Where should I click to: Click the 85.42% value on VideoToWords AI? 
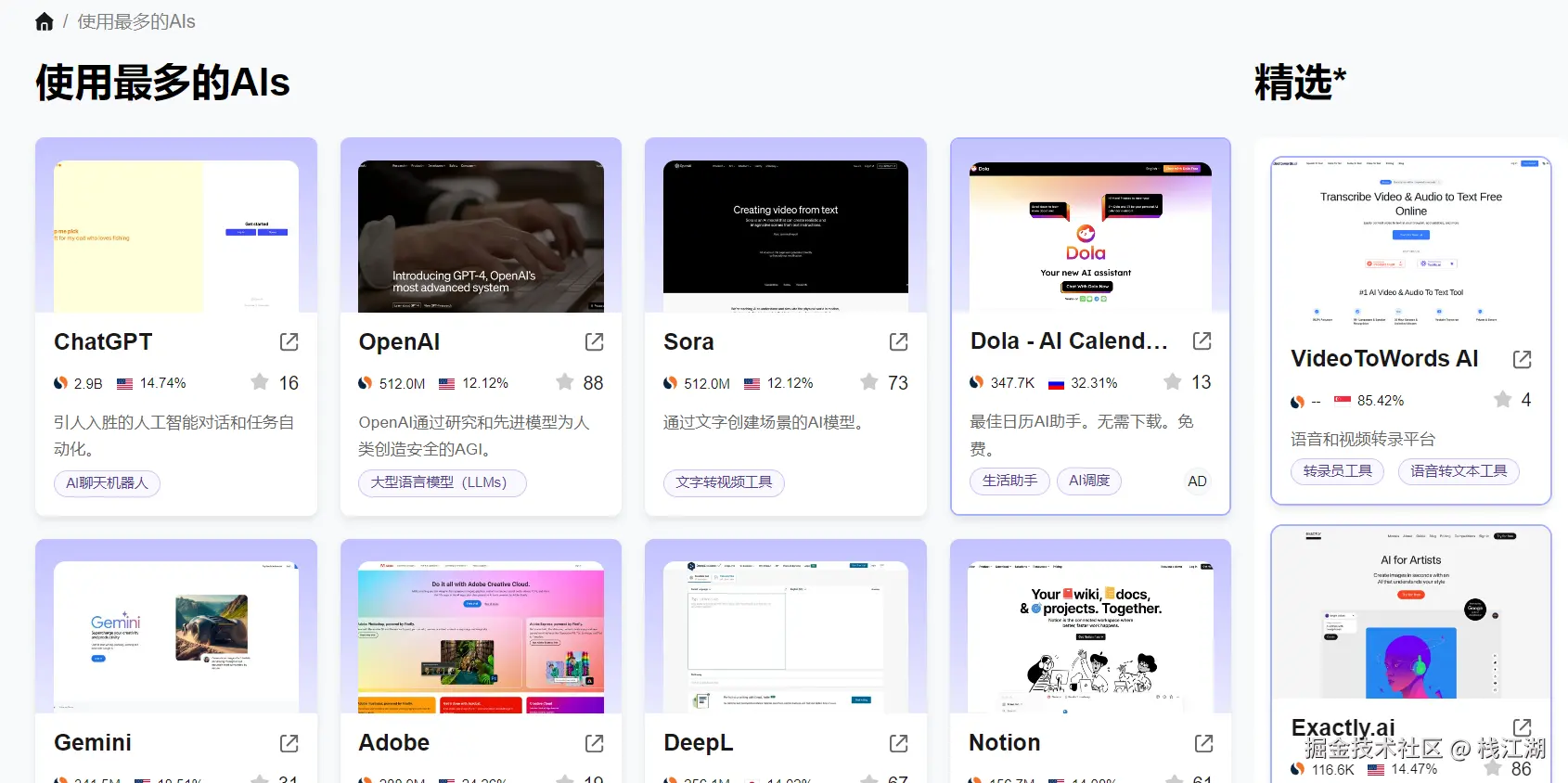tap(1381, 401)
